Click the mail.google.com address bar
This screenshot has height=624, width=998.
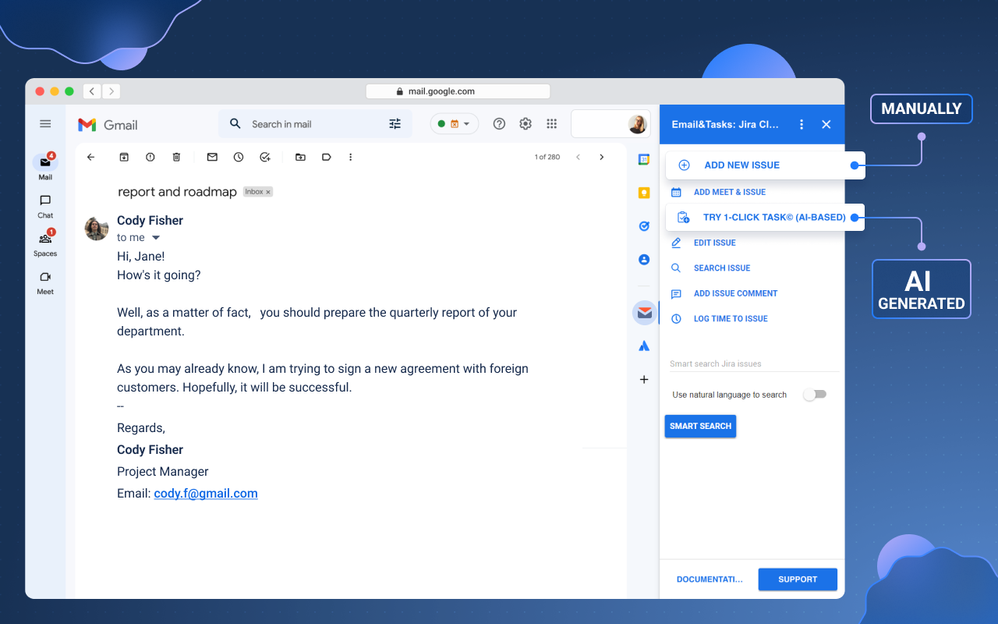458,91
